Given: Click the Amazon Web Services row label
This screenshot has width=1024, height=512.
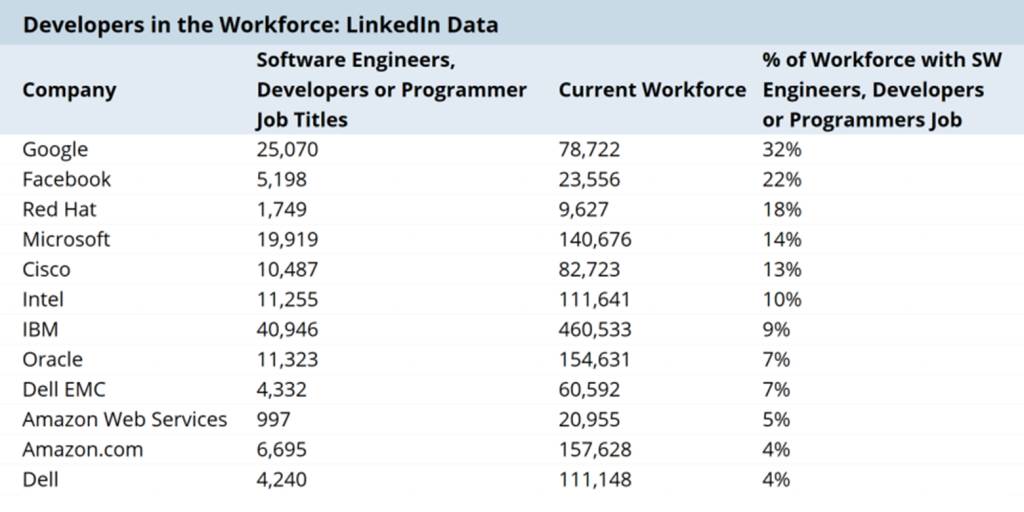Looking at the screenshot, I should [125, 420].
